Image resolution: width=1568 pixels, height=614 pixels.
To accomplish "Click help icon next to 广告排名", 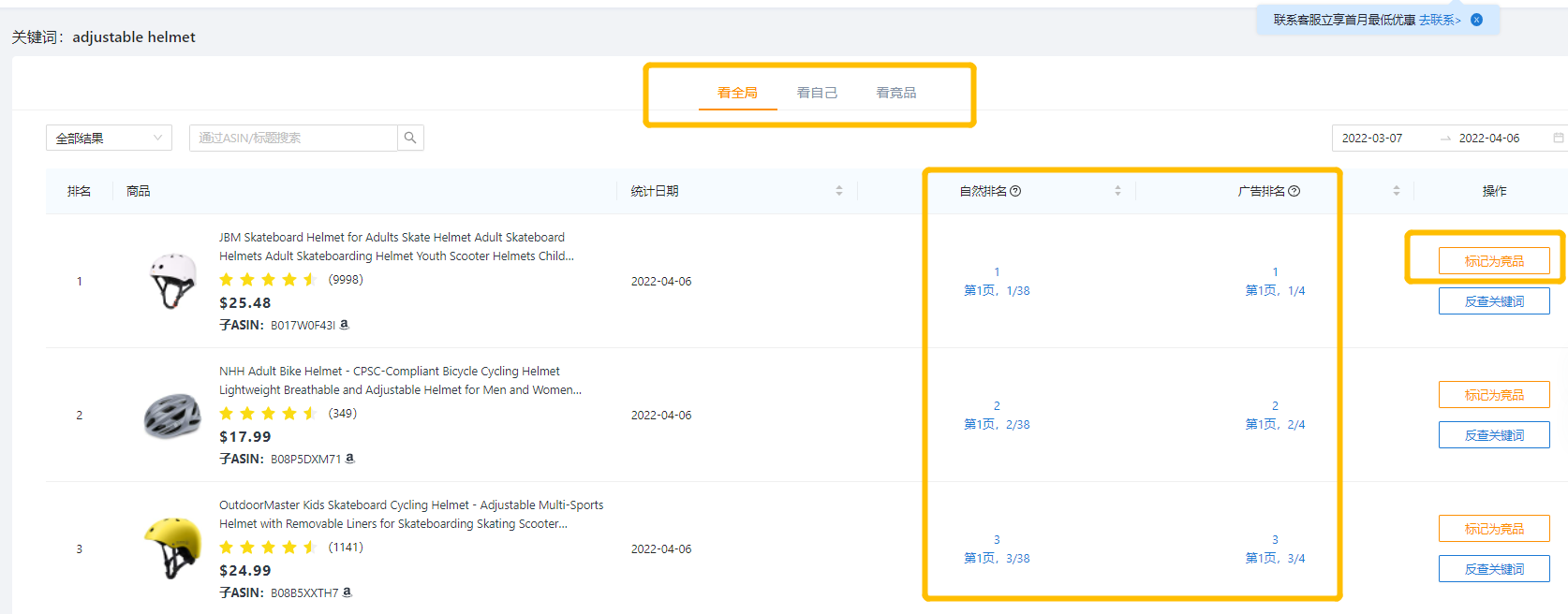I will click(x=1294, y=191).
